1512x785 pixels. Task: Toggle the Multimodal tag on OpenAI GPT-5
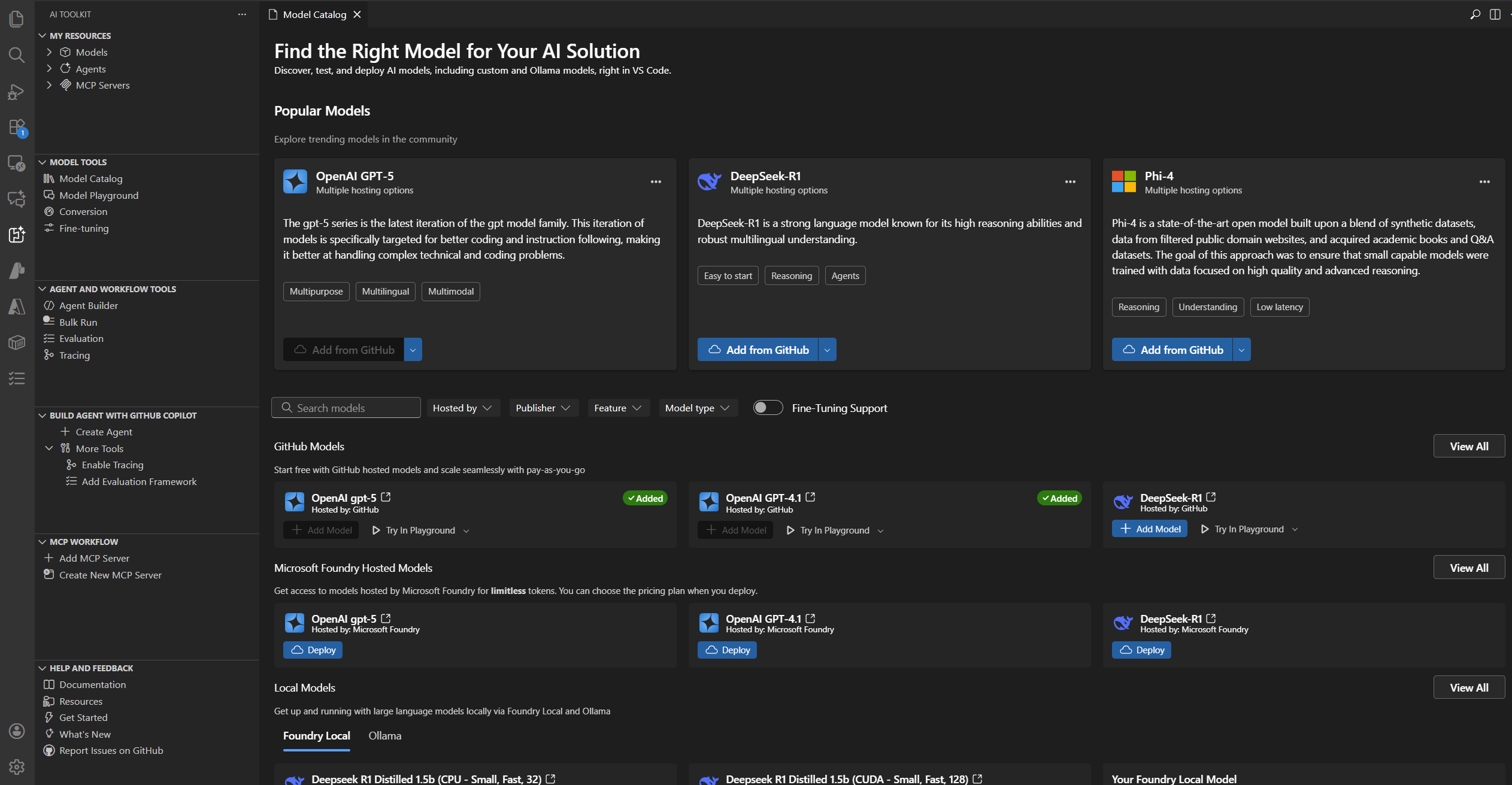click(x=450, y=292)
